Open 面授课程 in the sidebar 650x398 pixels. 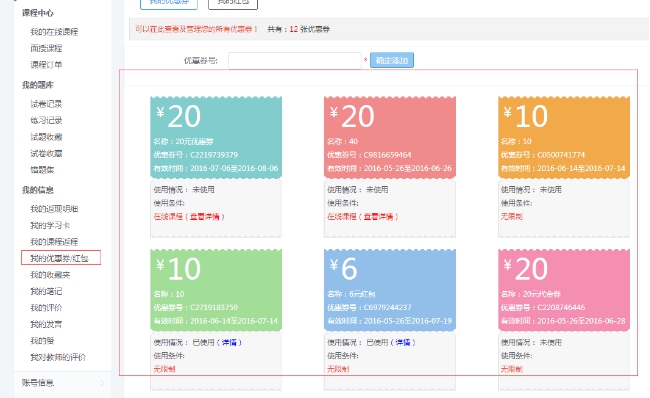tap(46, 49)
